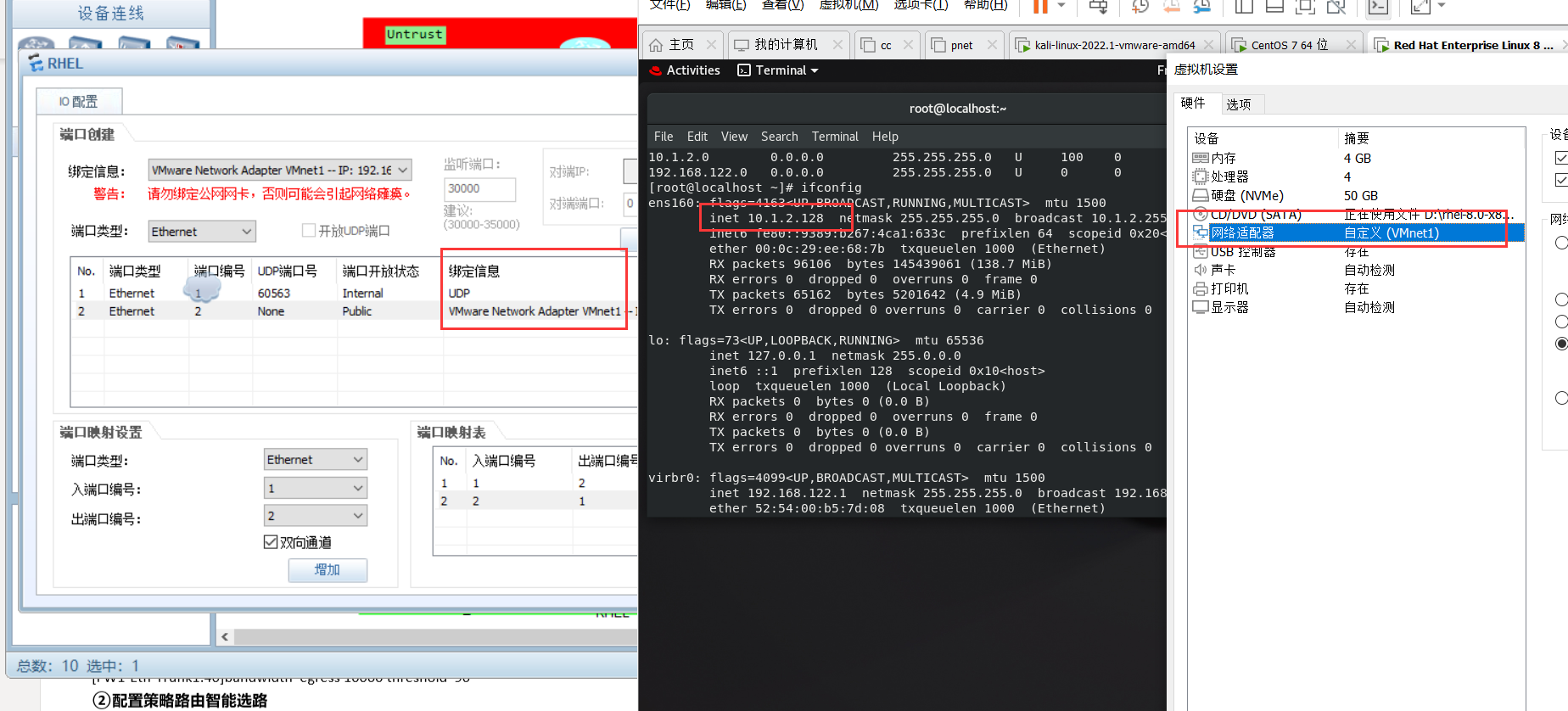Click the 增加 button
Viewport: 1568px width, 711px height.
(328, 570)
